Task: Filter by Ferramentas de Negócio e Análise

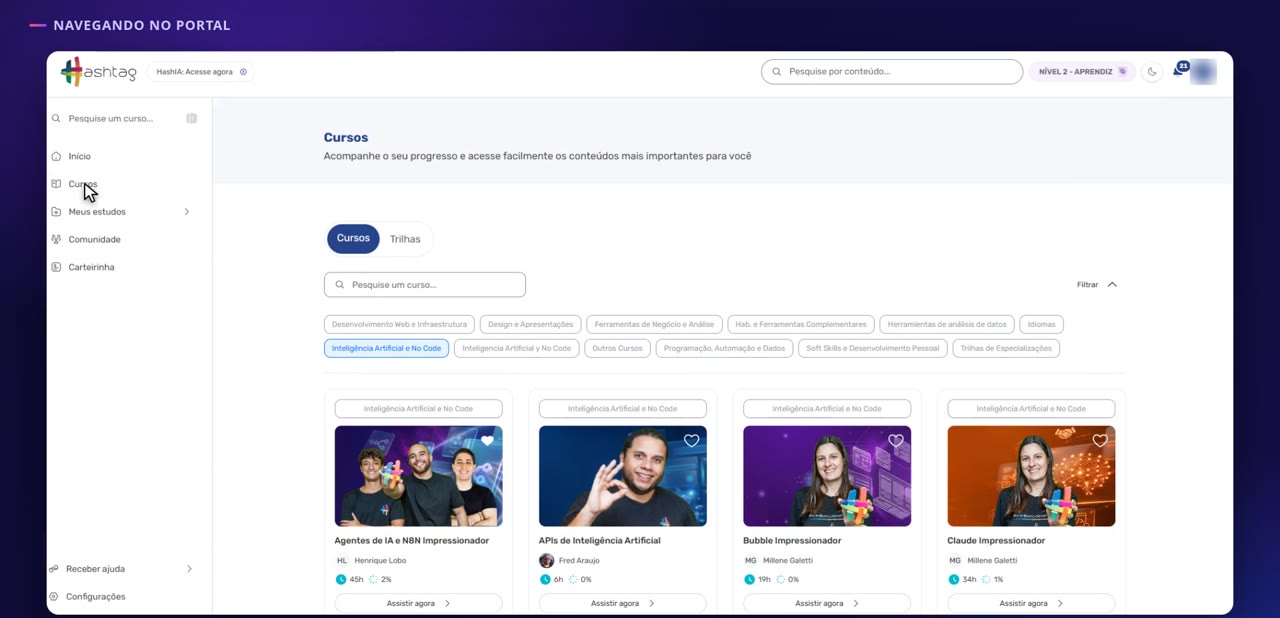Action: pos(654,324)
